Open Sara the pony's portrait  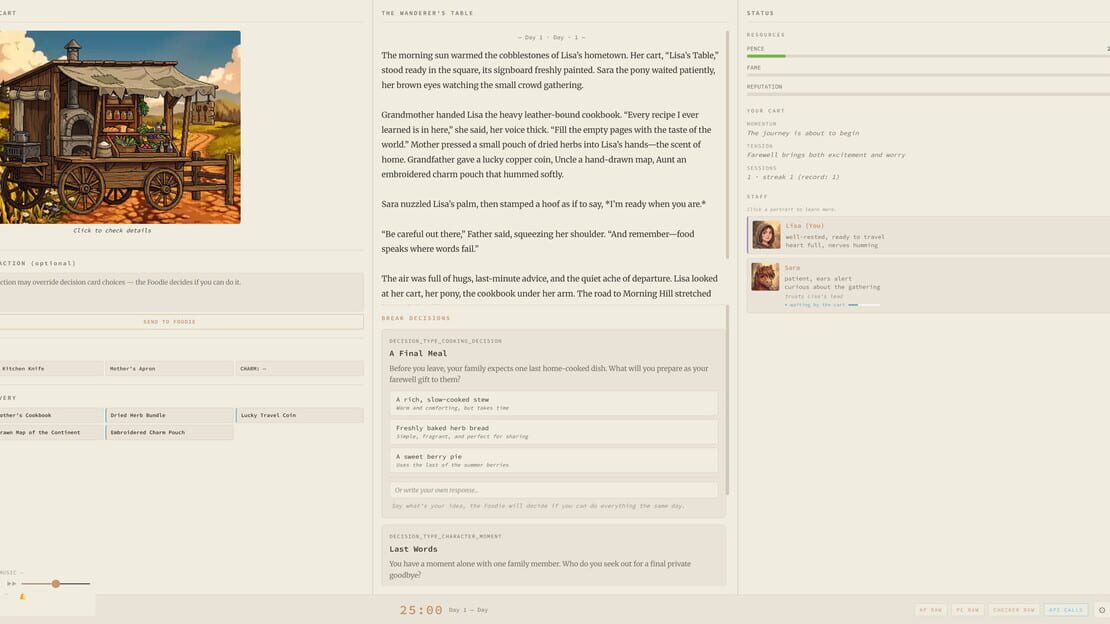point(765,277)
